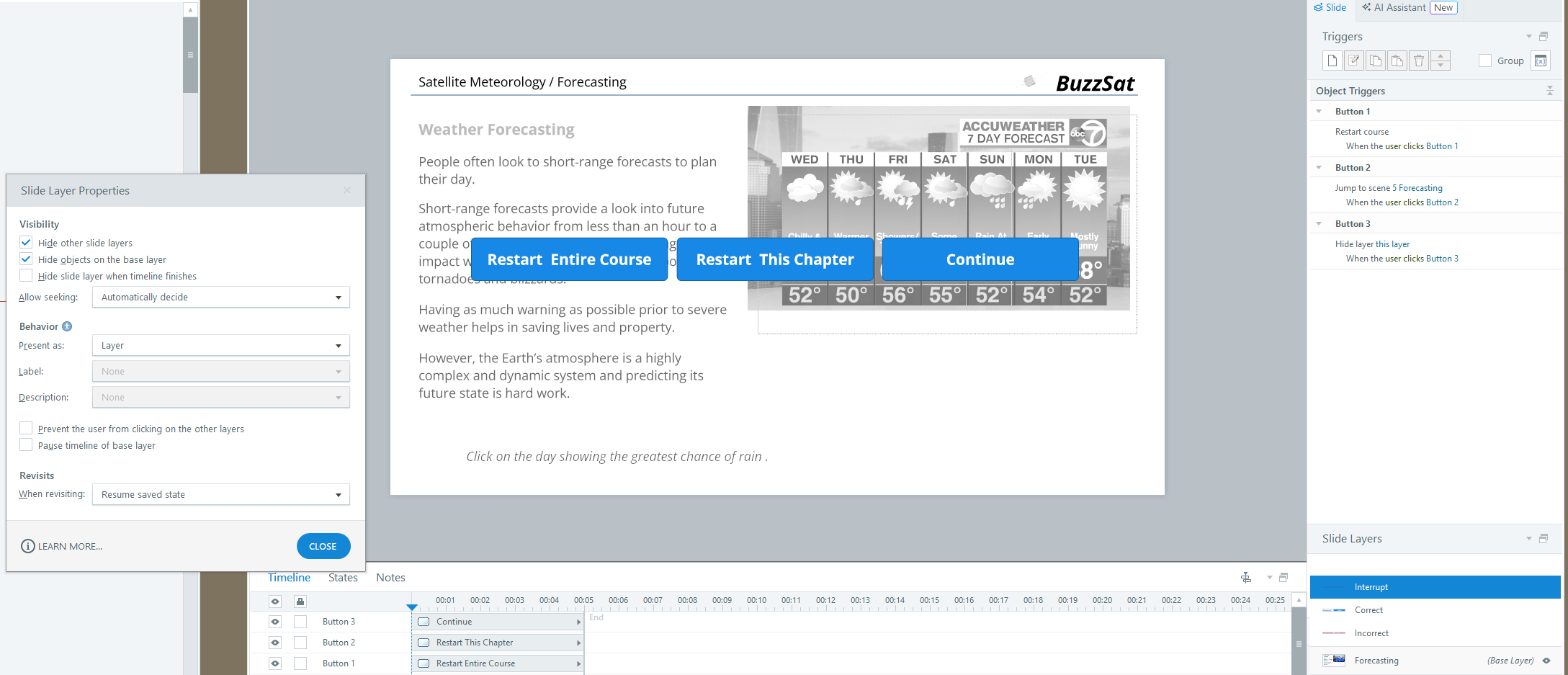Viewport: 1568px width, 675px height.
Task: Undock the Slide Layers panel
Action: tap(1544, 538)
